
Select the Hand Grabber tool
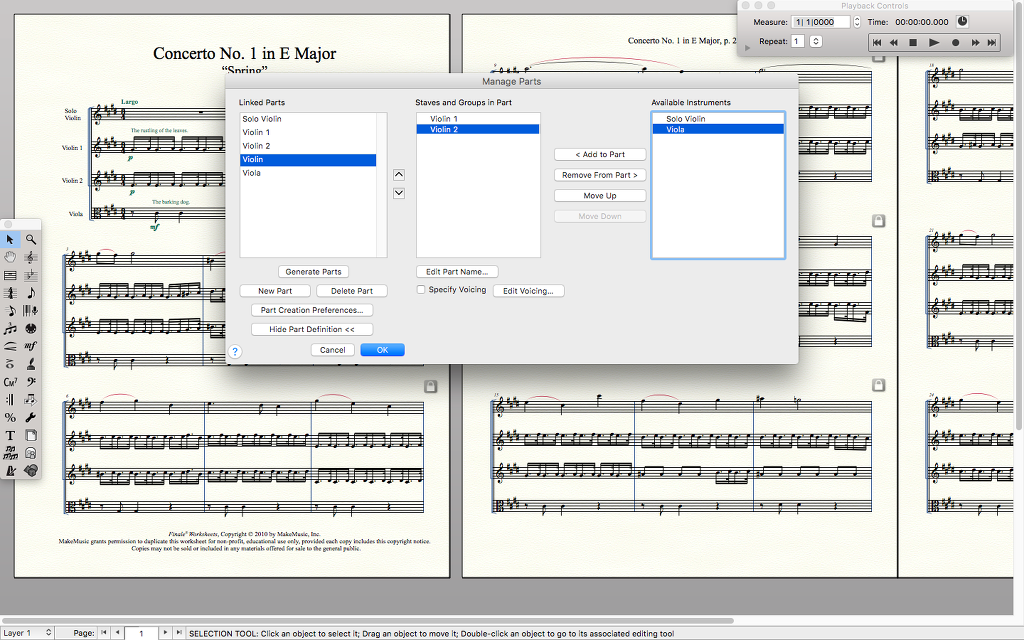click(10, 257)
